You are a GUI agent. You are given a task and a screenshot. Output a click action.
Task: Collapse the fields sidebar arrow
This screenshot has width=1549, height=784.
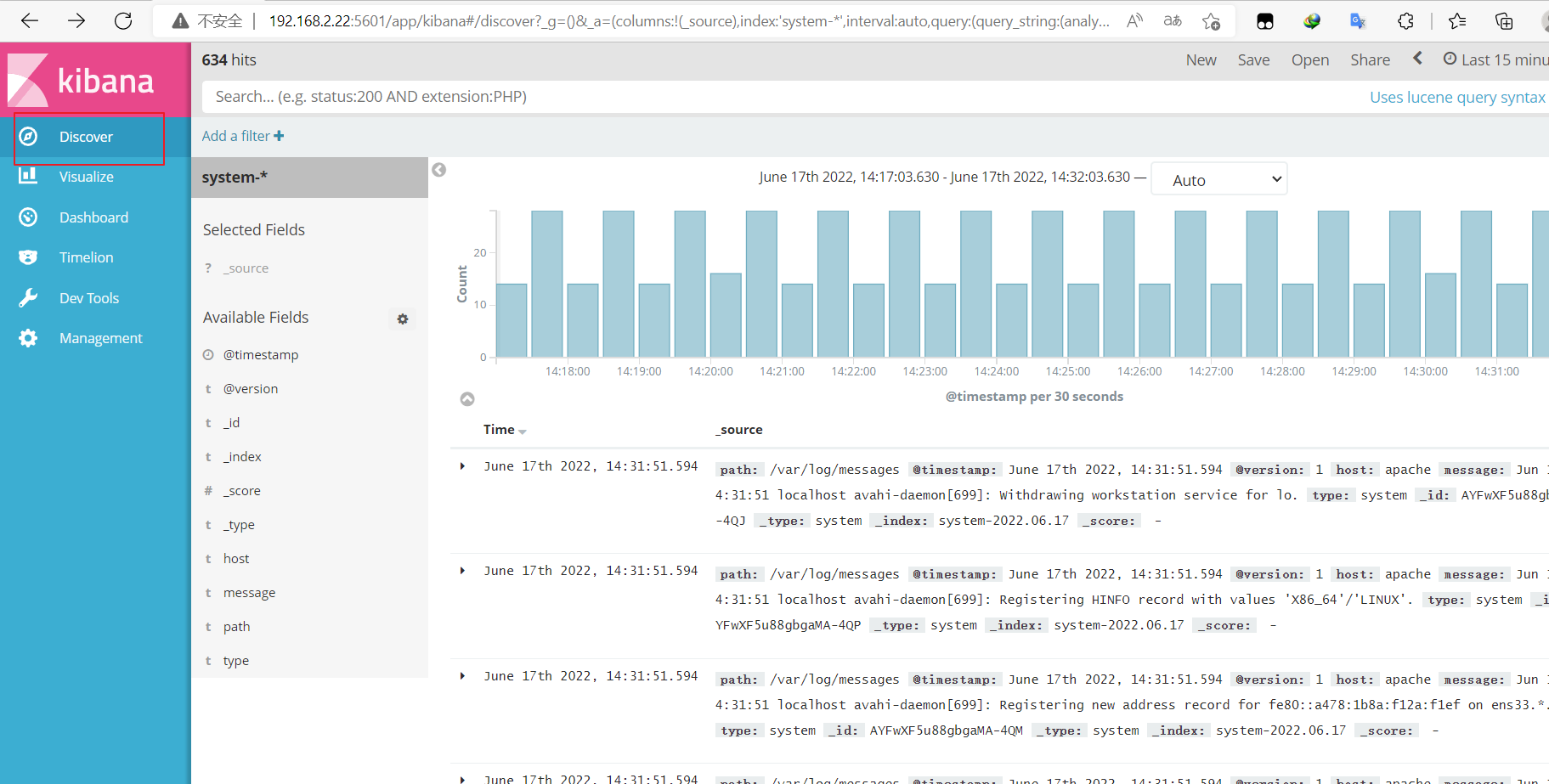[439, 170]
